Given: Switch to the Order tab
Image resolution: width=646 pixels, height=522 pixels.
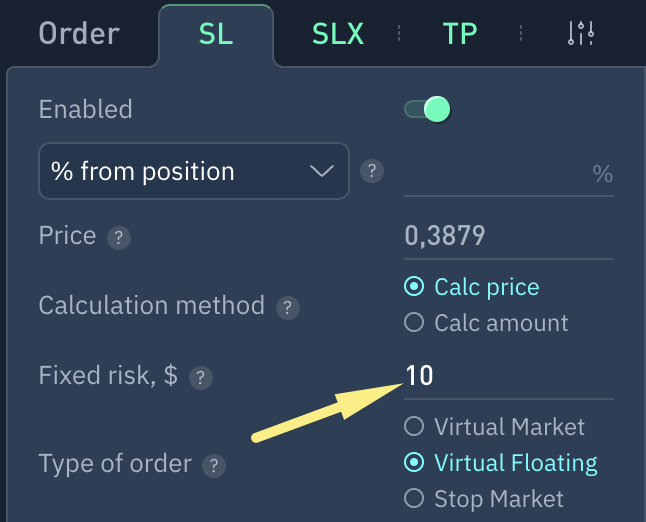Looking at the screenshot, I should (x=79, y=33).
